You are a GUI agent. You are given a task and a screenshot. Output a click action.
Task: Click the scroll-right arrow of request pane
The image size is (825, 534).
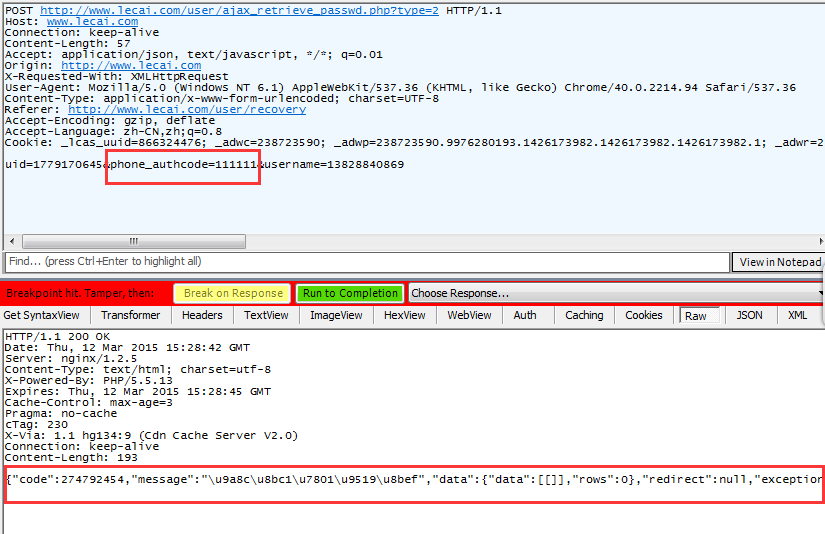(x=821, y=241)
